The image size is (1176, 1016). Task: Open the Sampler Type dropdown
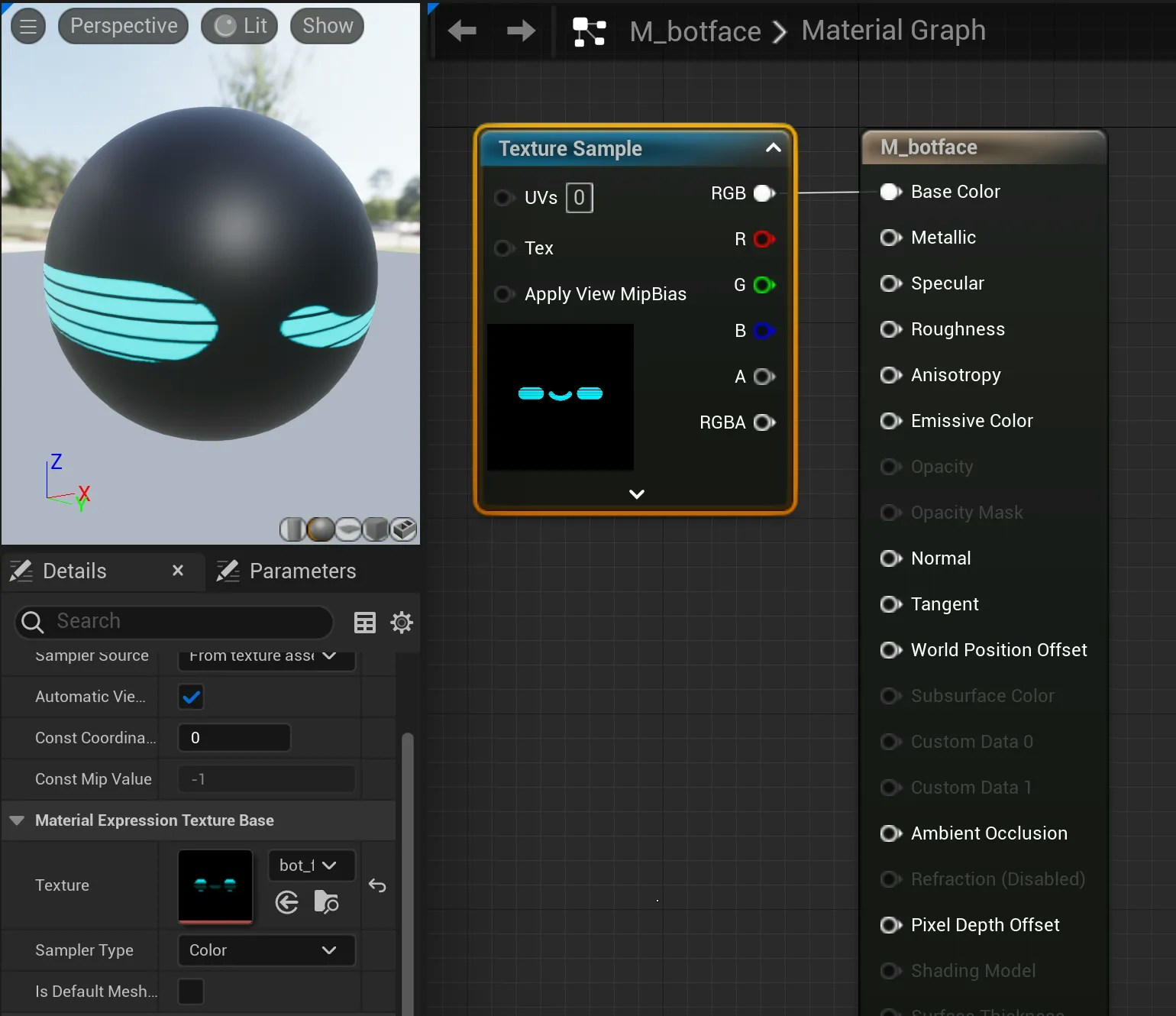point(266,950)
